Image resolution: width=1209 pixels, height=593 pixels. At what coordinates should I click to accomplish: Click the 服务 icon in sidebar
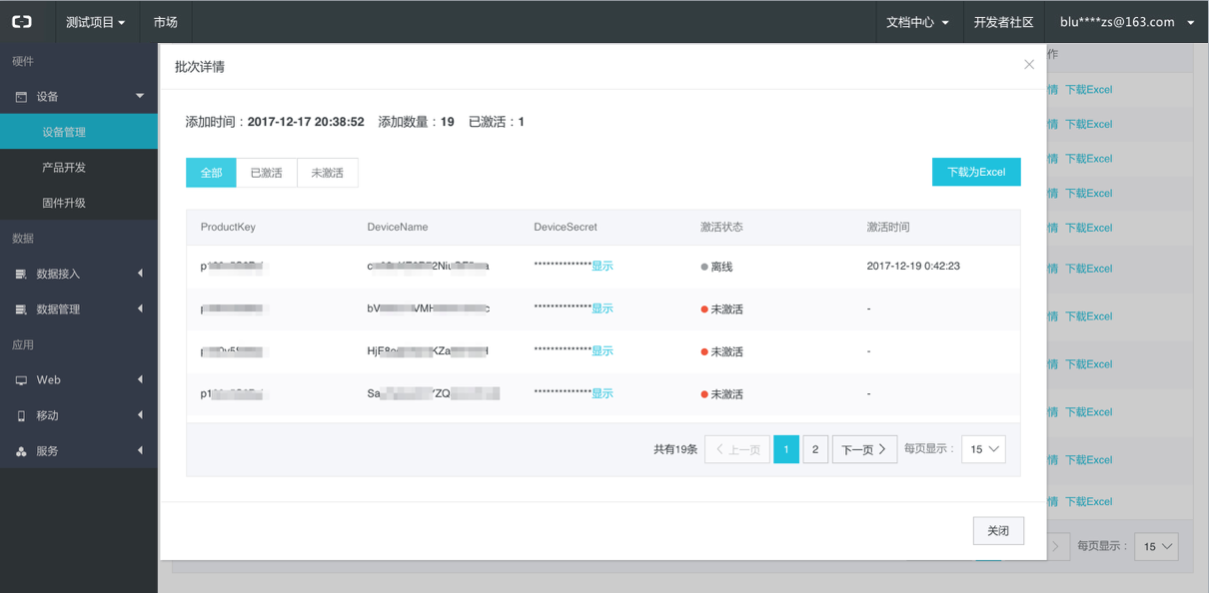coord(21,451)
